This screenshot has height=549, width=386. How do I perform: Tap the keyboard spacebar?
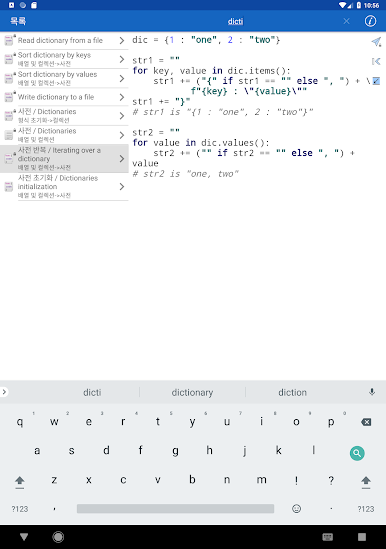coord(175,509)
